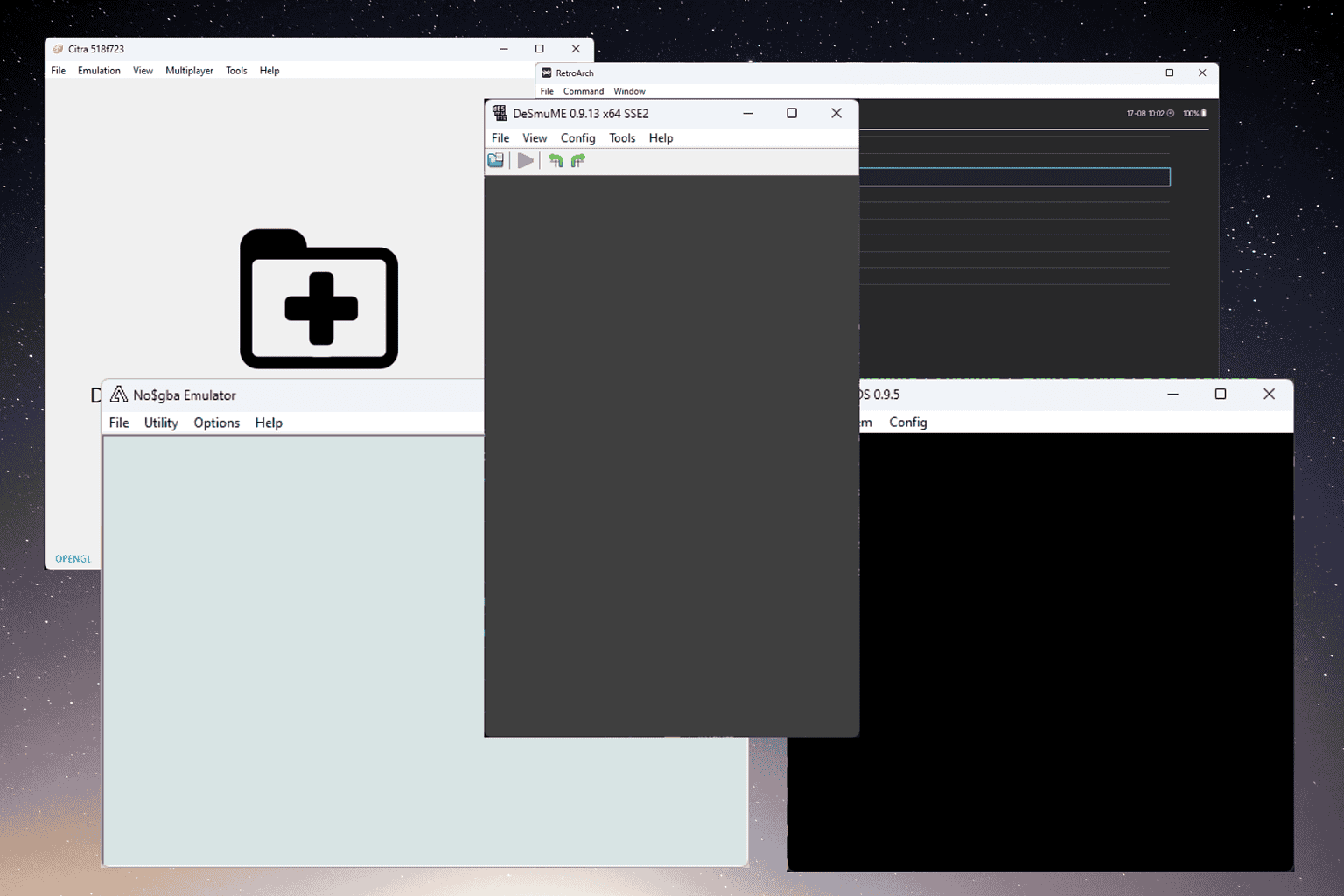
Task: Close the DeSmuME window
Action: click(x=836, y=113)
